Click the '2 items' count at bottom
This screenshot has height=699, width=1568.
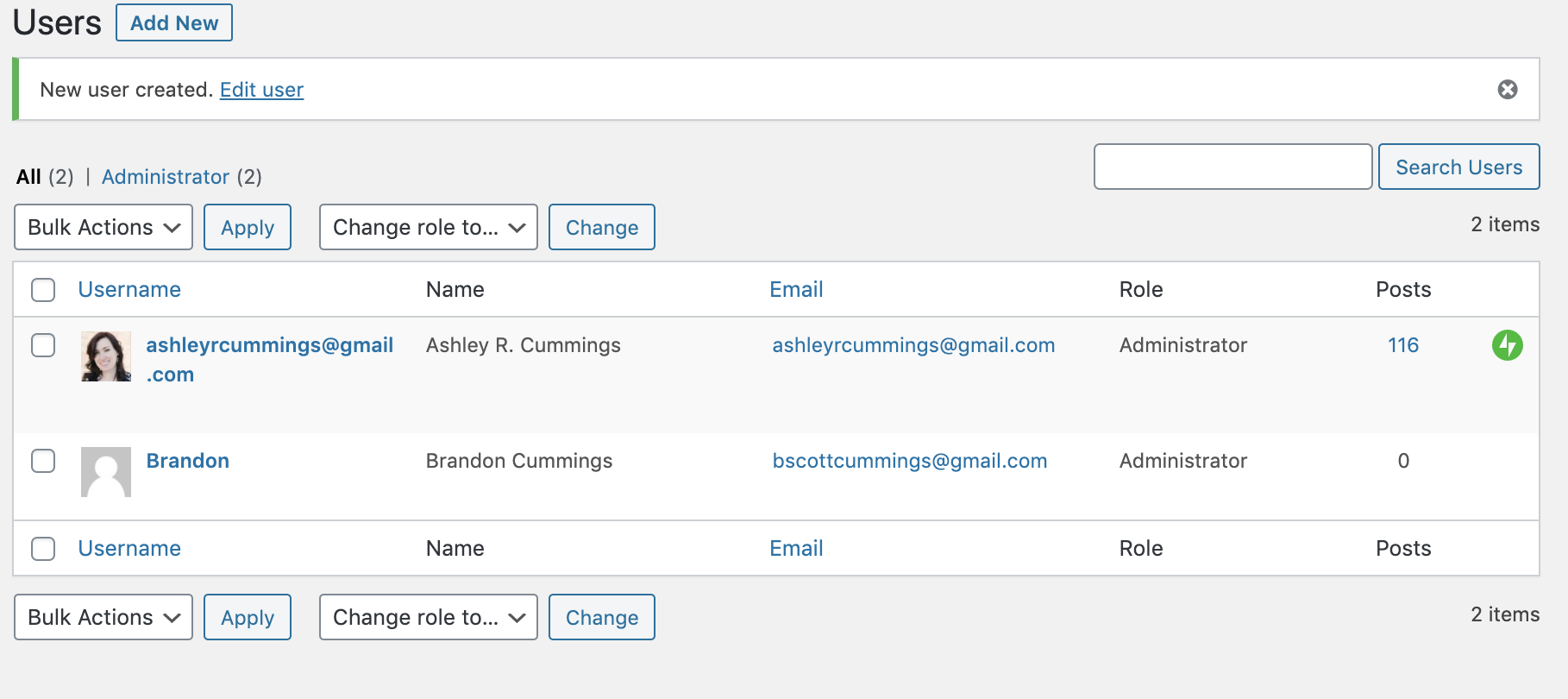pos(1505,614)
